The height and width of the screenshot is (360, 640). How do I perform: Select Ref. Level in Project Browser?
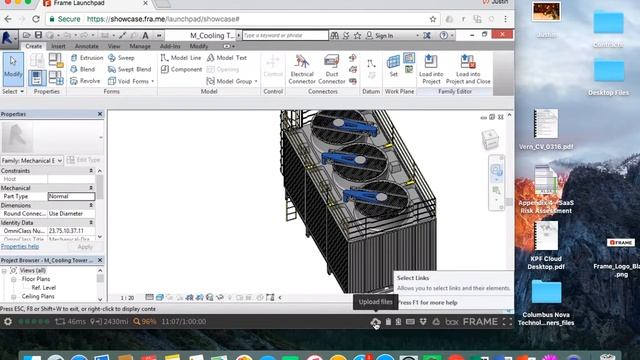tap(44, 288)
